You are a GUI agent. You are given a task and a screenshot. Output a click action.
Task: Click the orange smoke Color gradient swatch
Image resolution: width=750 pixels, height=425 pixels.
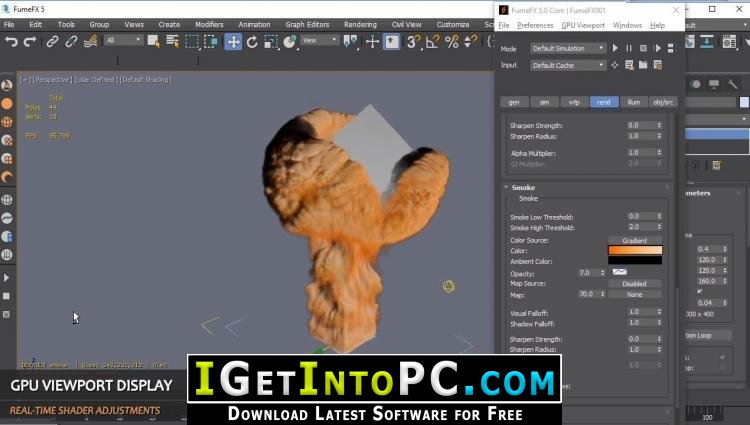pos(635,250)
